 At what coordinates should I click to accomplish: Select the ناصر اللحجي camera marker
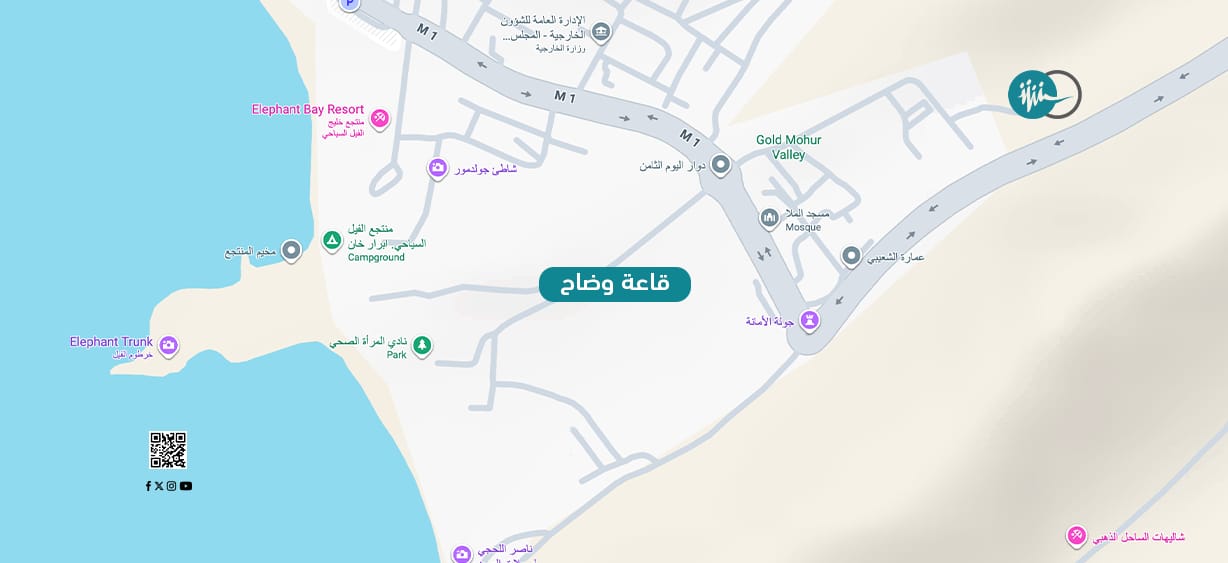(461, 554)
